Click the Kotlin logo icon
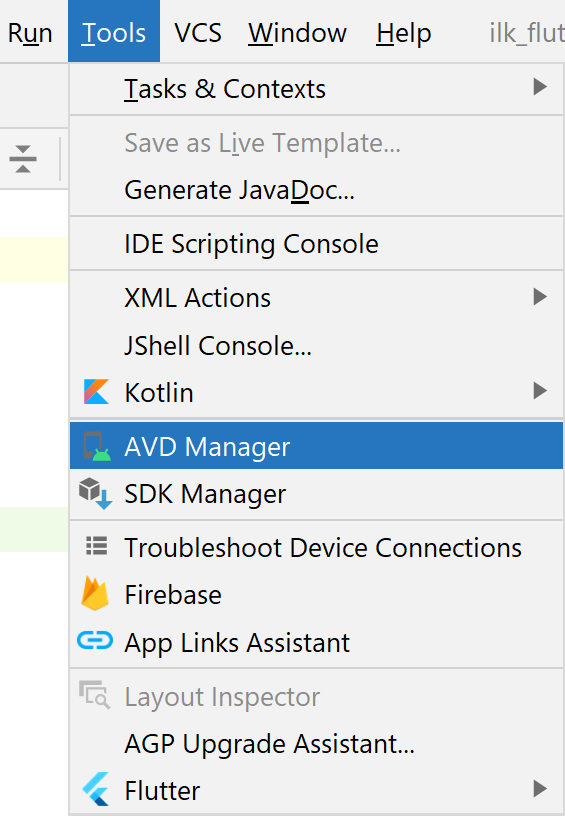Viewport: 565px width, 816px height. (96, 392)
